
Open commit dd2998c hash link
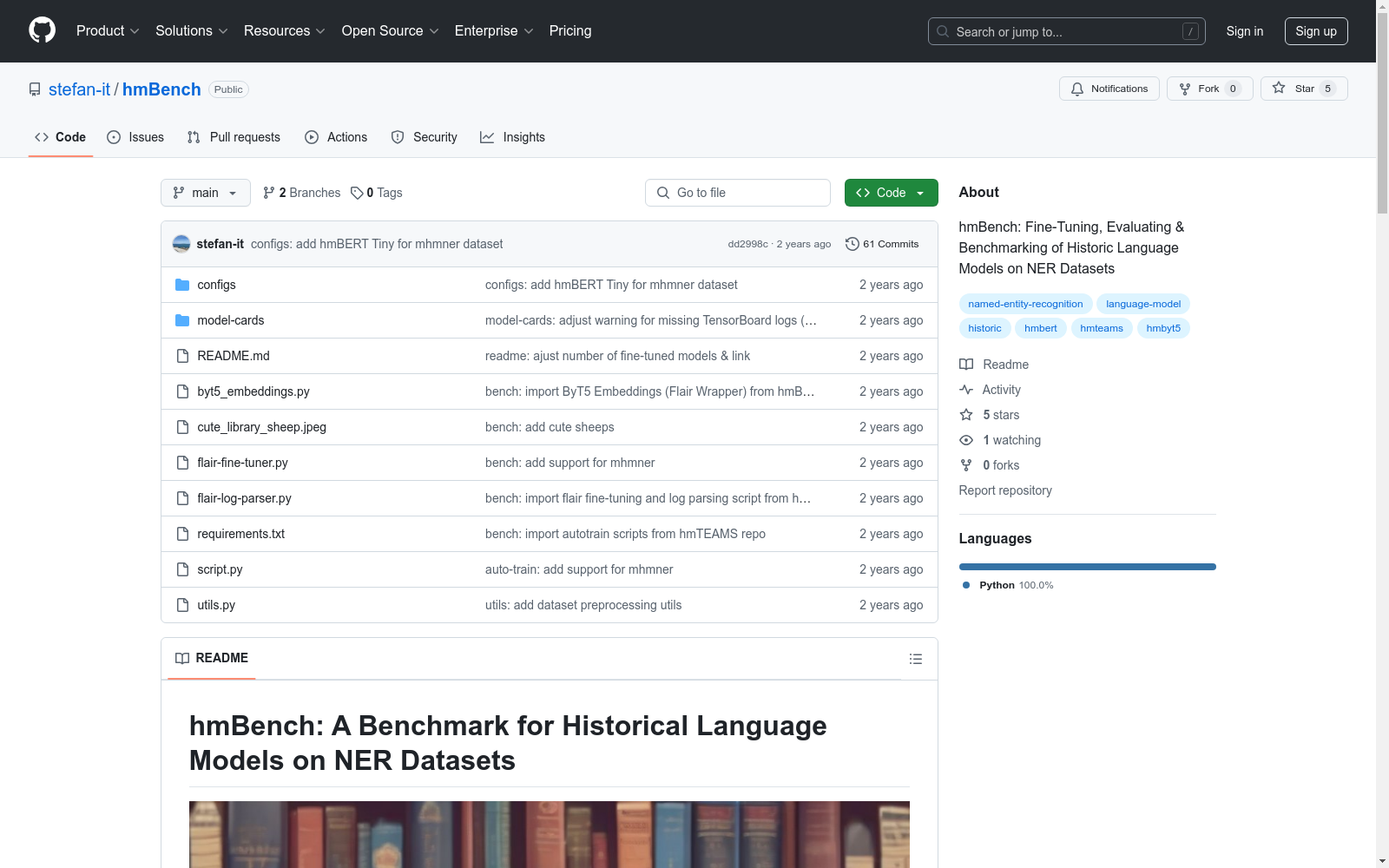tap(747, 244)
